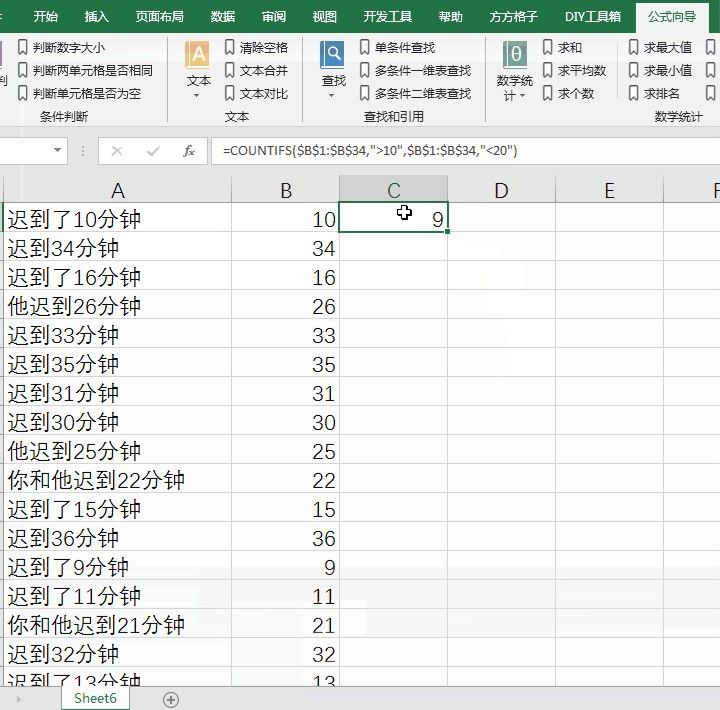
Task: Select cell containing 迟到了15分钟
Action: tap(118, 507)
